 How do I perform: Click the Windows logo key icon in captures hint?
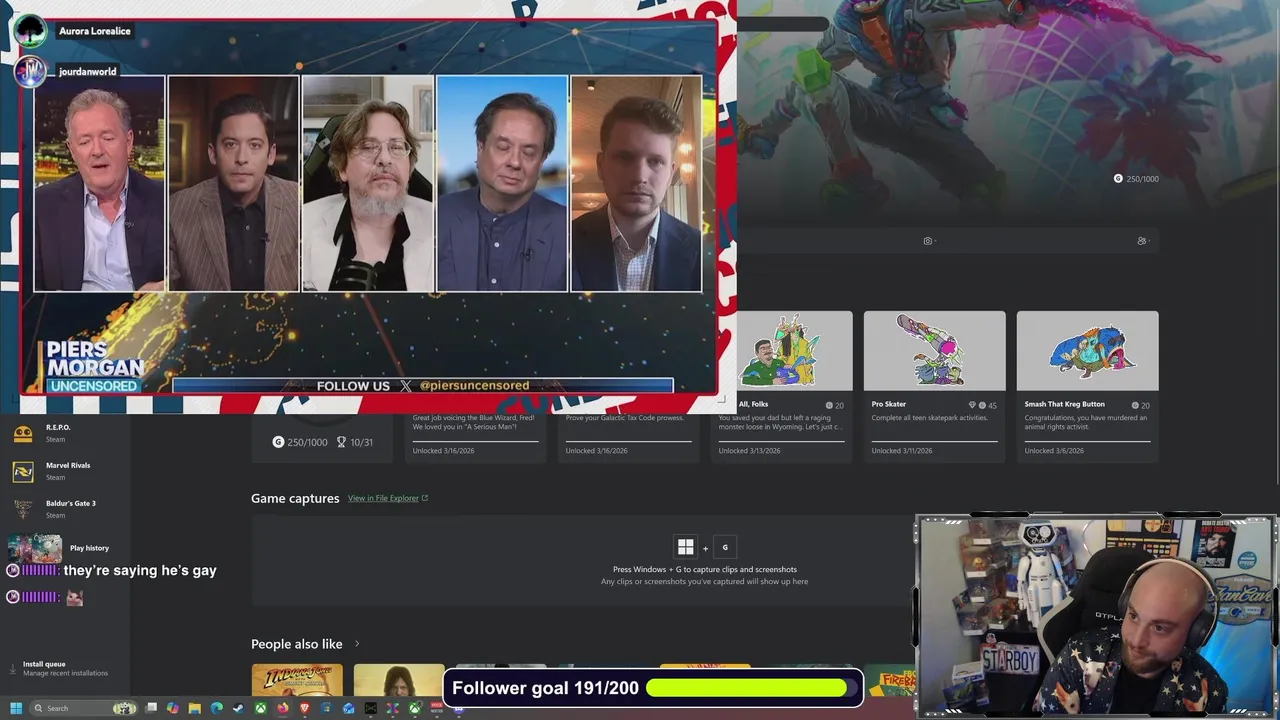pos(685,547)
